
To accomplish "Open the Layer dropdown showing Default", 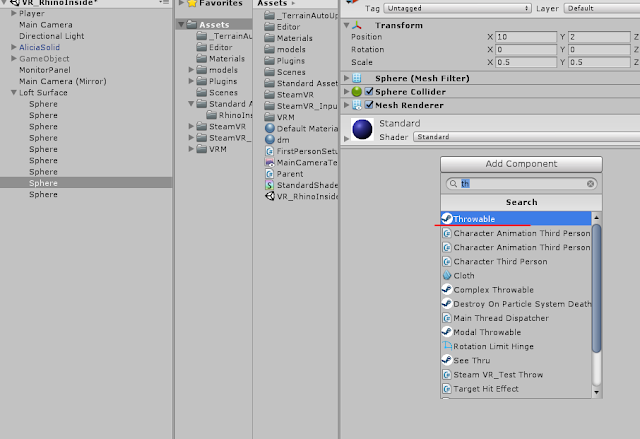I will tap(602, 8).
